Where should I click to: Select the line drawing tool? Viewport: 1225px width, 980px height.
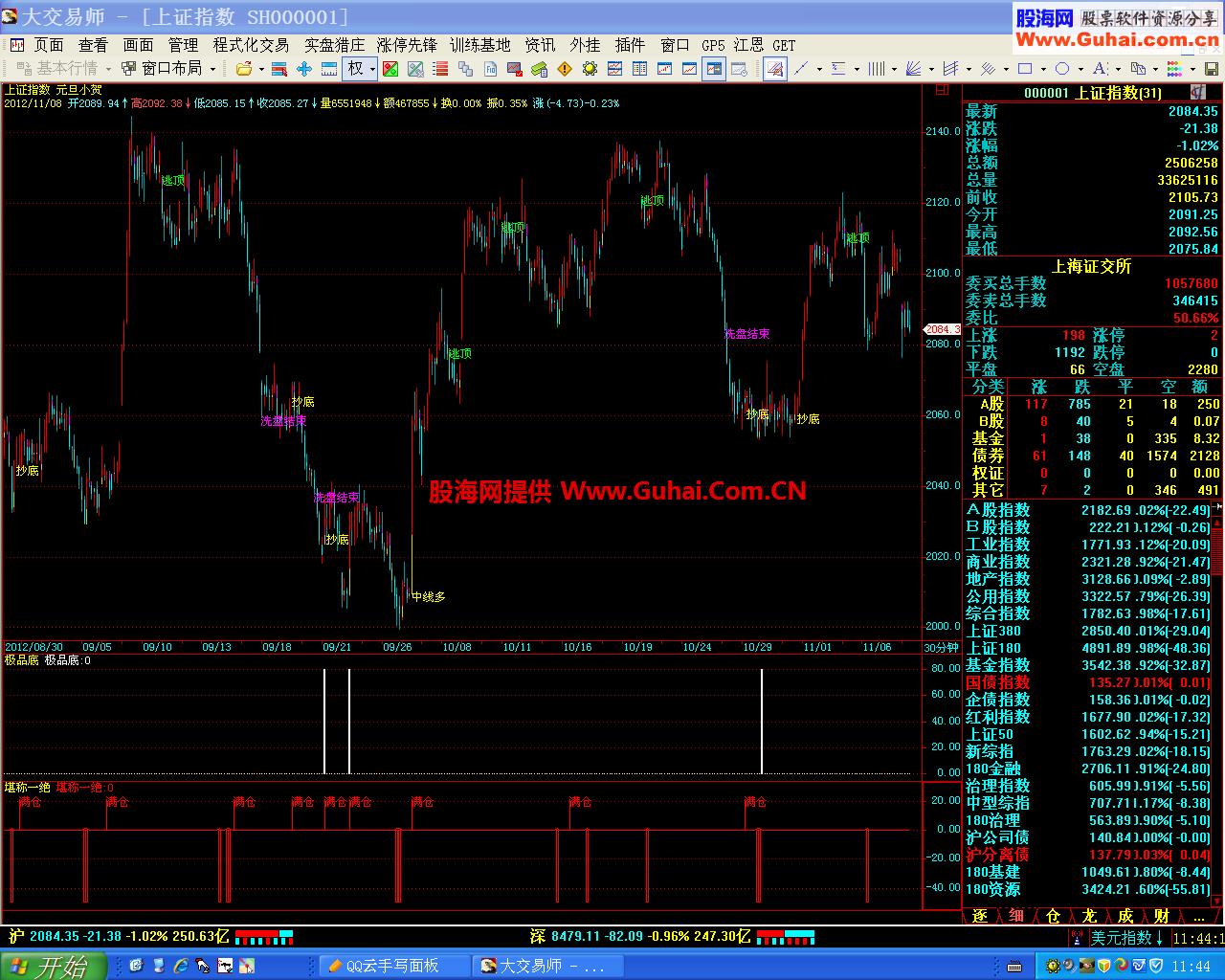[x=801, y=69]
